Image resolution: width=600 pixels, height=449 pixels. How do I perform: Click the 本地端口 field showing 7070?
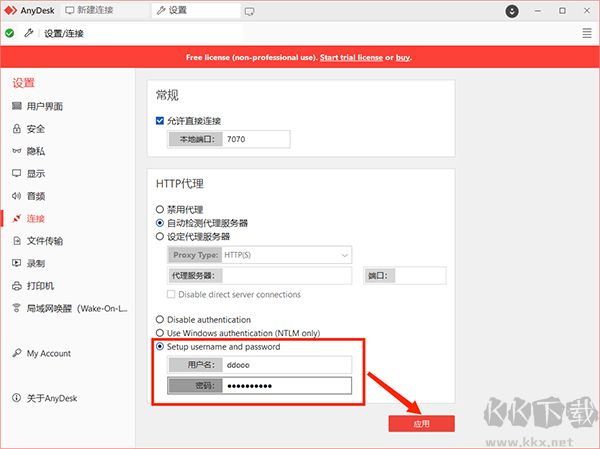[228, 139]
